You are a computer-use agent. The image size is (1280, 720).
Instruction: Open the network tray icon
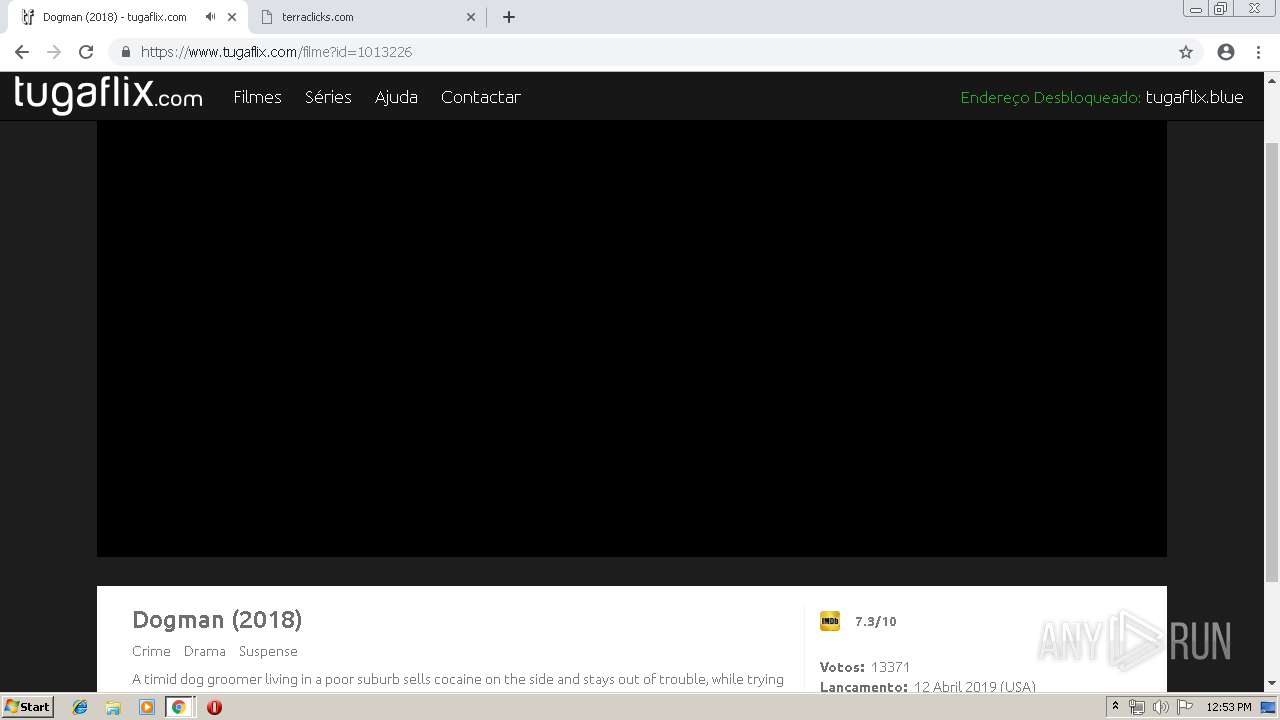1137,707
